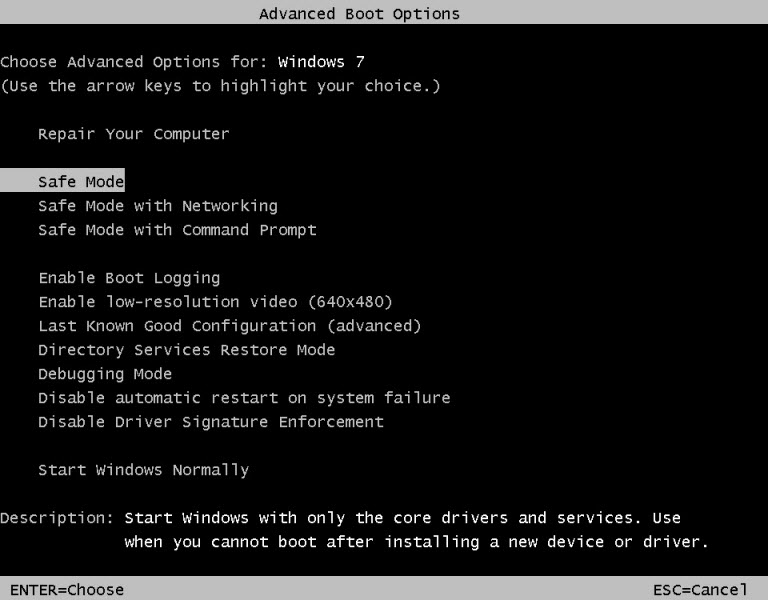Select Last Known Good Configuration (advanced)

(230, 326)
